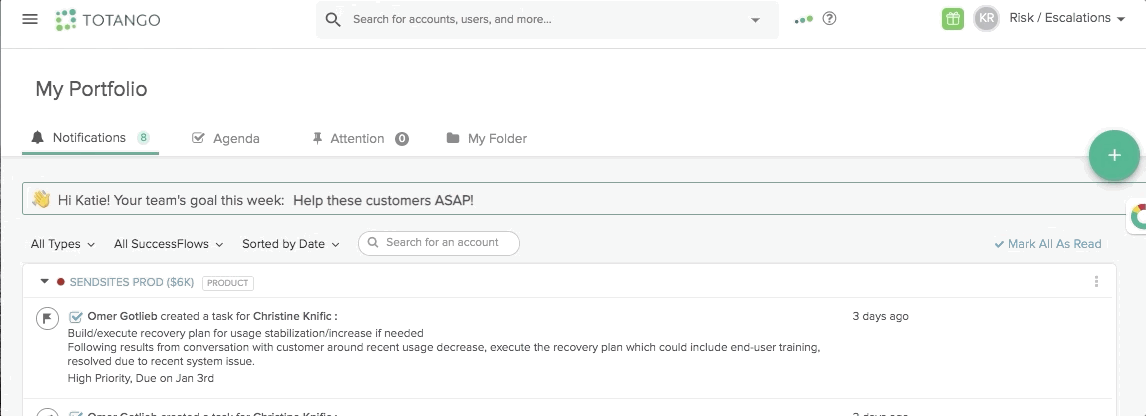Viewport: 1146px width, 416px height.
Task: Click the flag icon on the first task
Action: coord(48,318)
